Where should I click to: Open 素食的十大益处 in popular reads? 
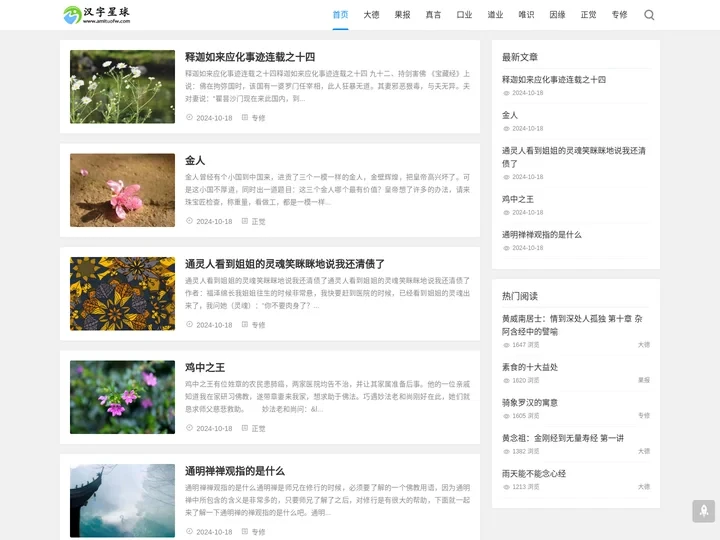tap(530, 367)
